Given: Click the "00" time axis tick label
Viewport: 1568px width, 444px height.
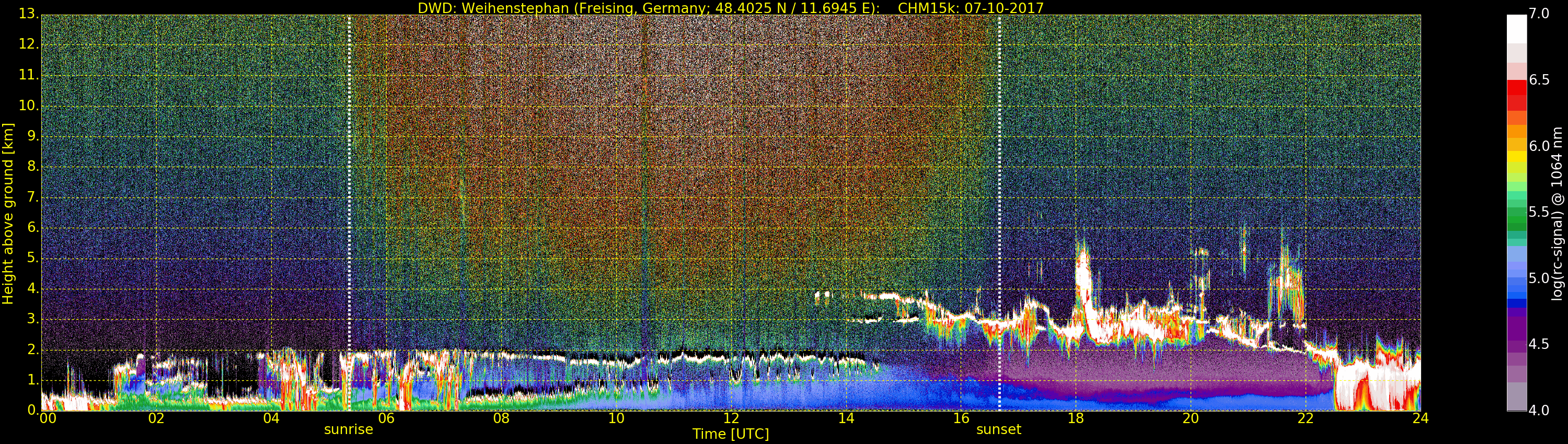Looking at the screenshot, I should [x=48, y=418].
